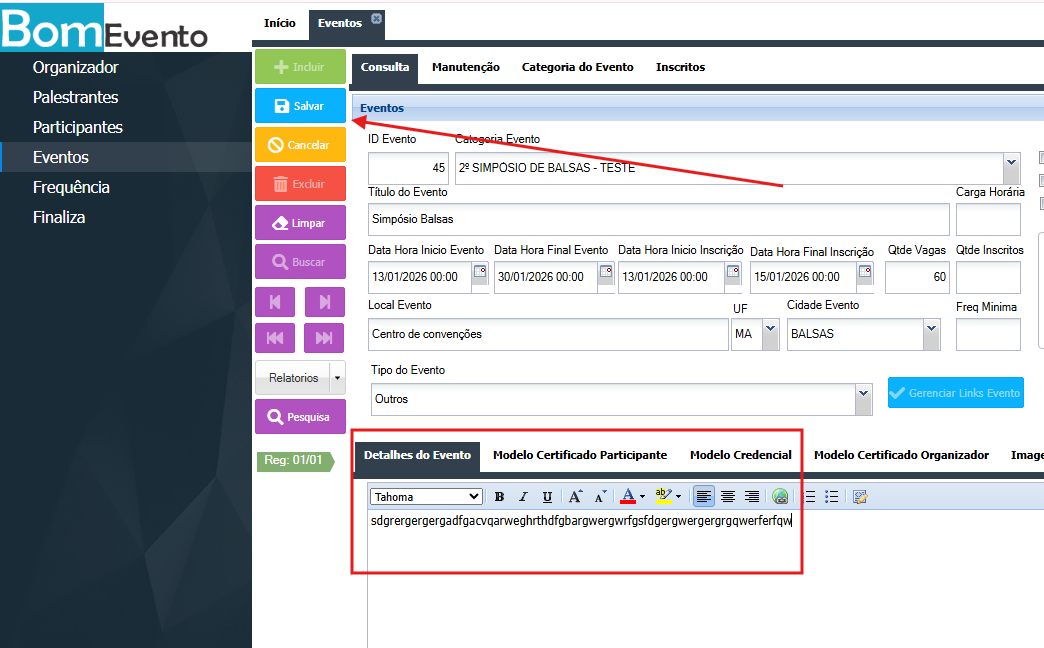Go to previous record with single-arrow button
Screen dimensions: 1044x648
[275, 302]
